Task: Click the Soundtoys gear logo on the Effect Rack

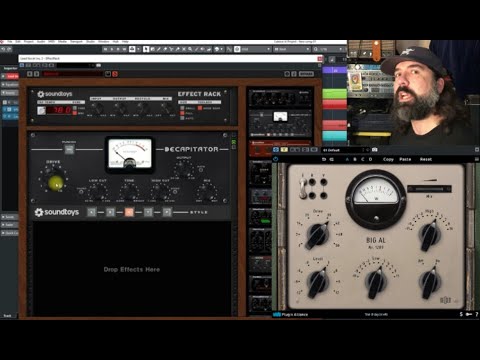Action: (41, 94)
